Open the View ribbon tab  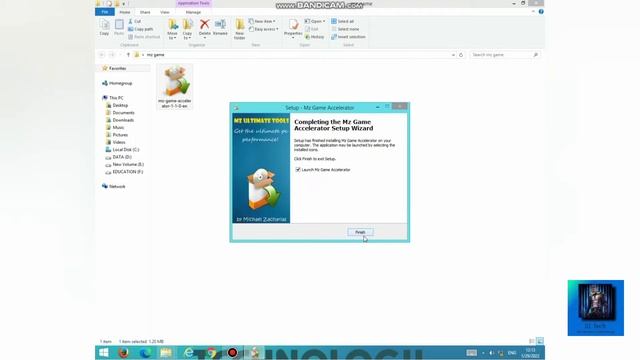click(164, 12)
